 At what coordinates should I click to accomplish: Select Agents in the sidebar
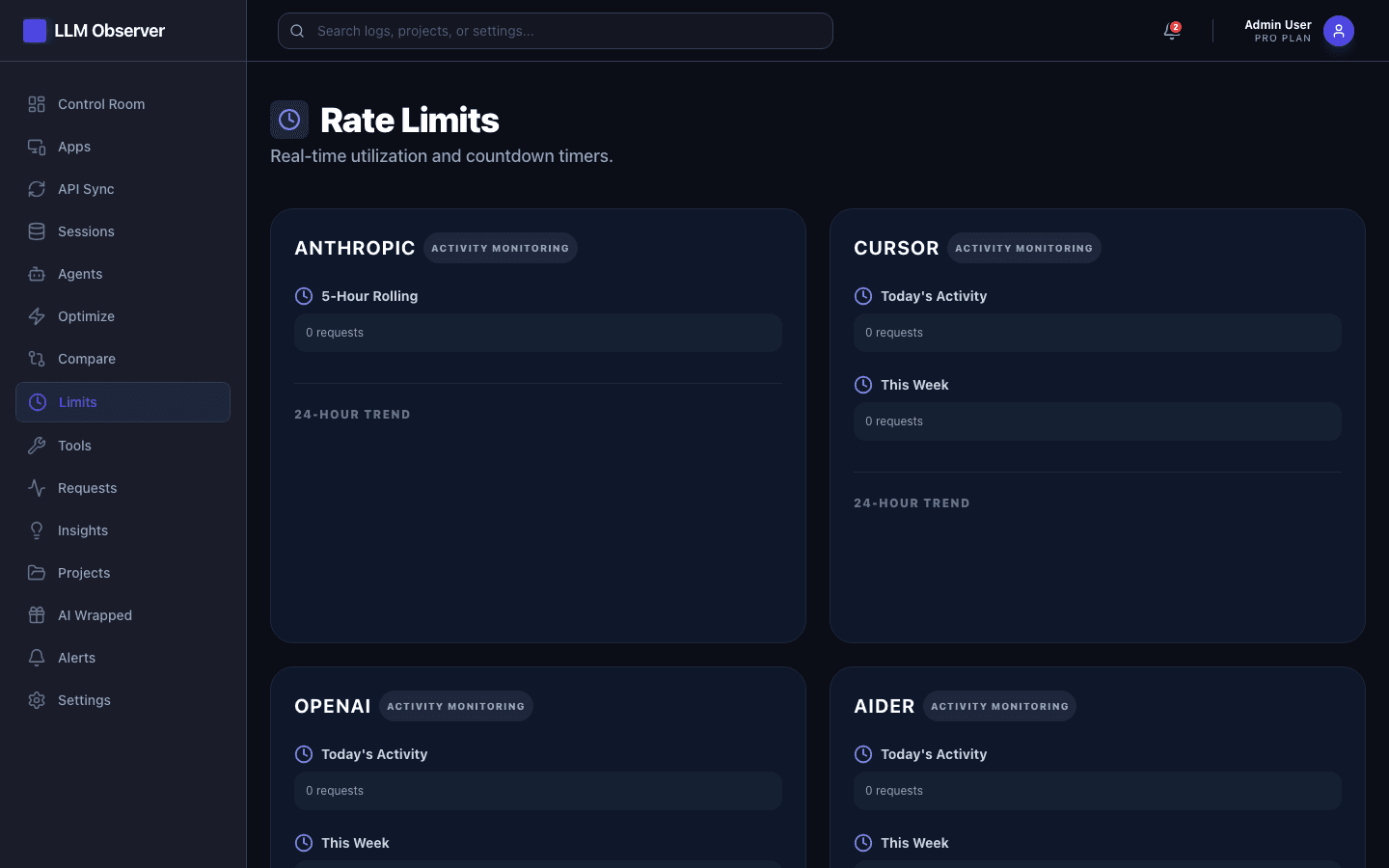tap(123, 274)
